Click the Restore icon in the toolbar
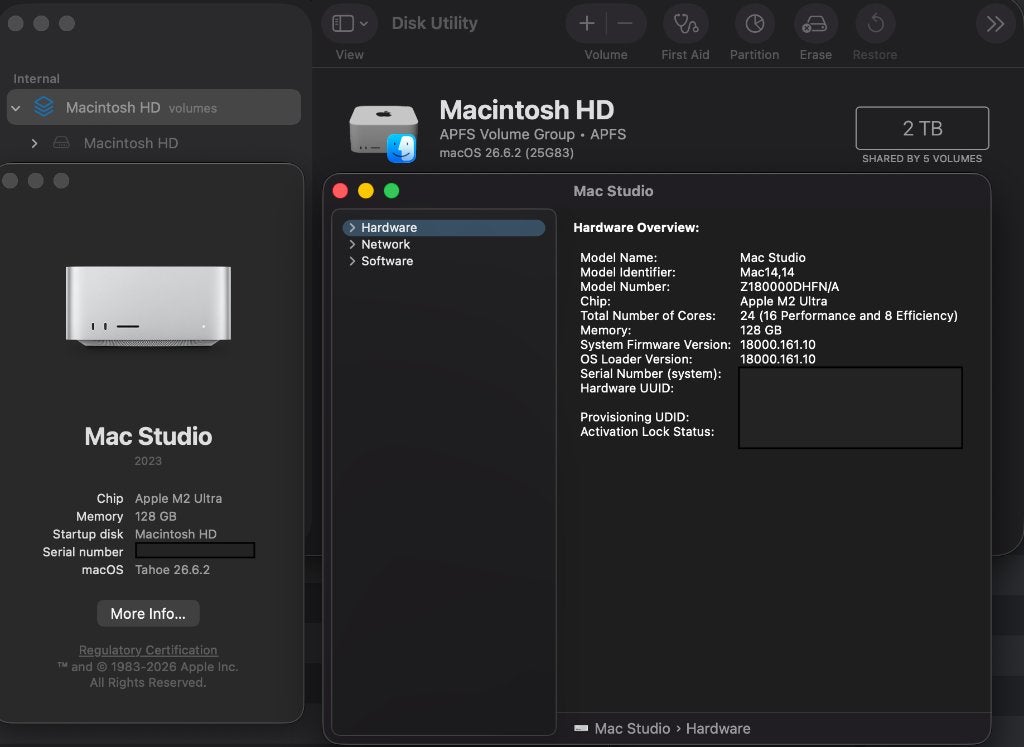The height and width of the screenshot is (747, 1024). tap(875, 24)
